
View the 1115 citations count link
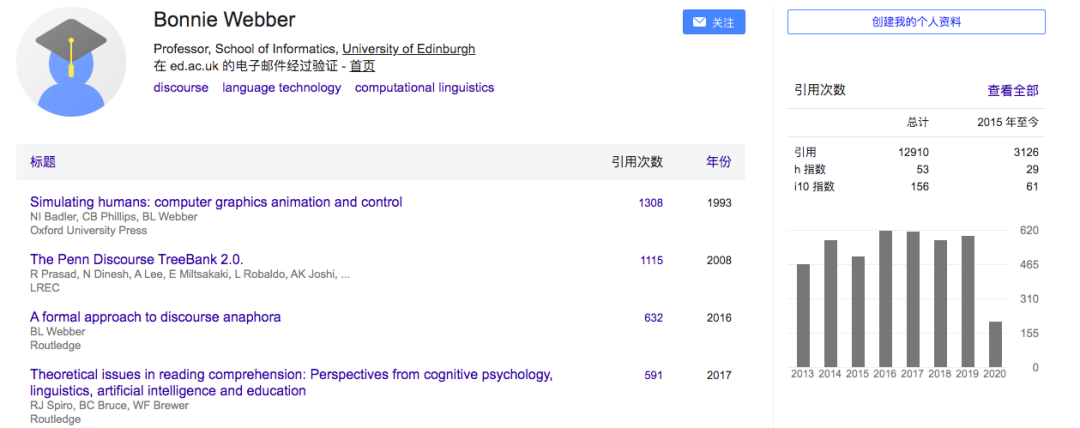point(651,261)
